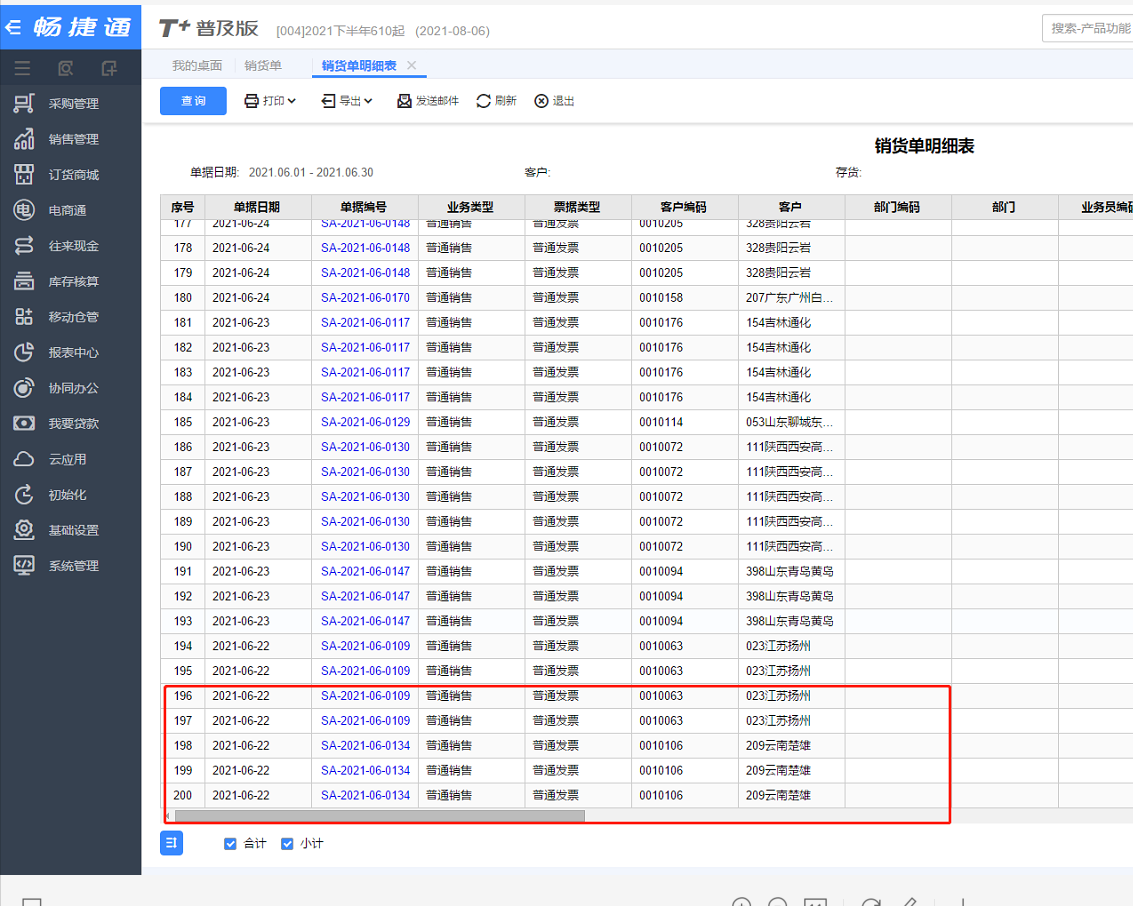This screenshot has height=906, width=1133.
Task: Select the 销货单明细表 tab
Action: click(359, 66)
